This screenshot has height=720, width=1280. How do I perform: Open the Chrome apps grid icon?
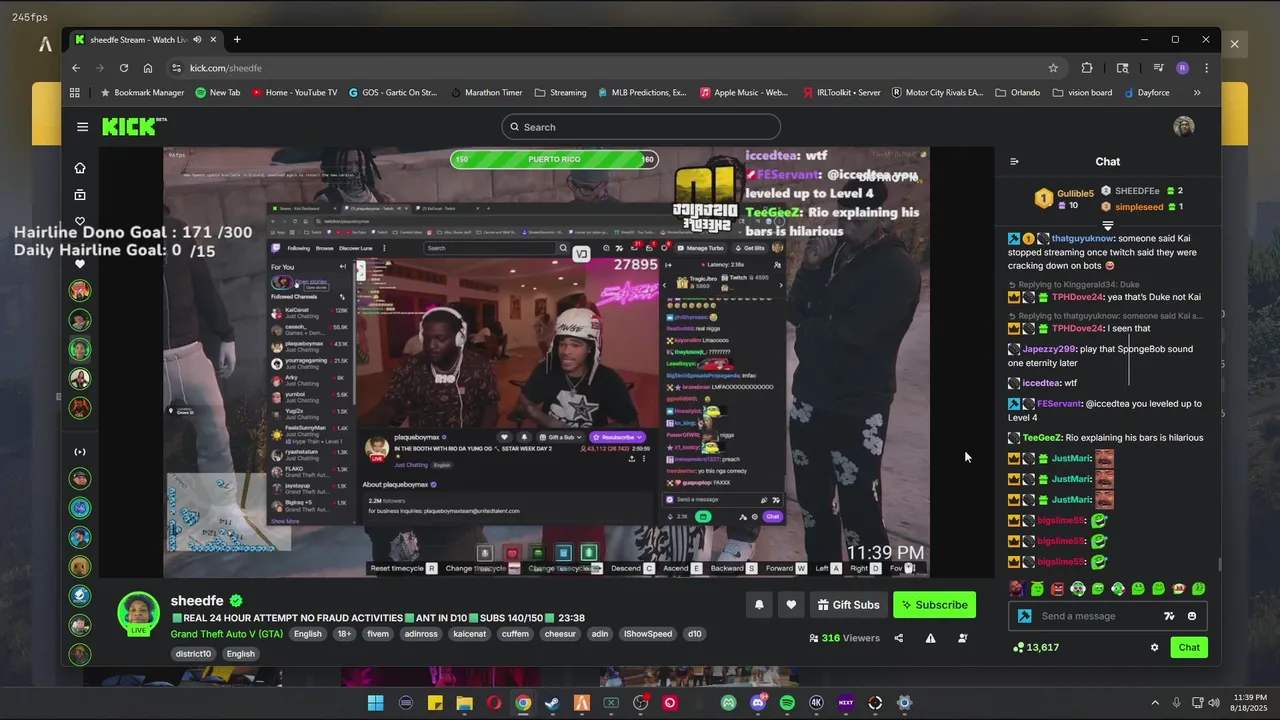pyautogui.click(x=75, y=92)
